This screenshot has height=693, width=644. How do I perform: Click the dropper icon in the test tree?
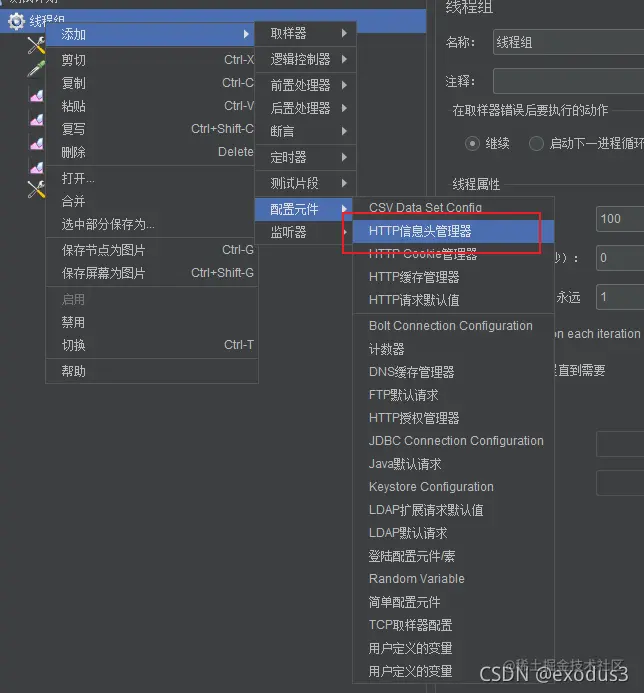(36, 69)
